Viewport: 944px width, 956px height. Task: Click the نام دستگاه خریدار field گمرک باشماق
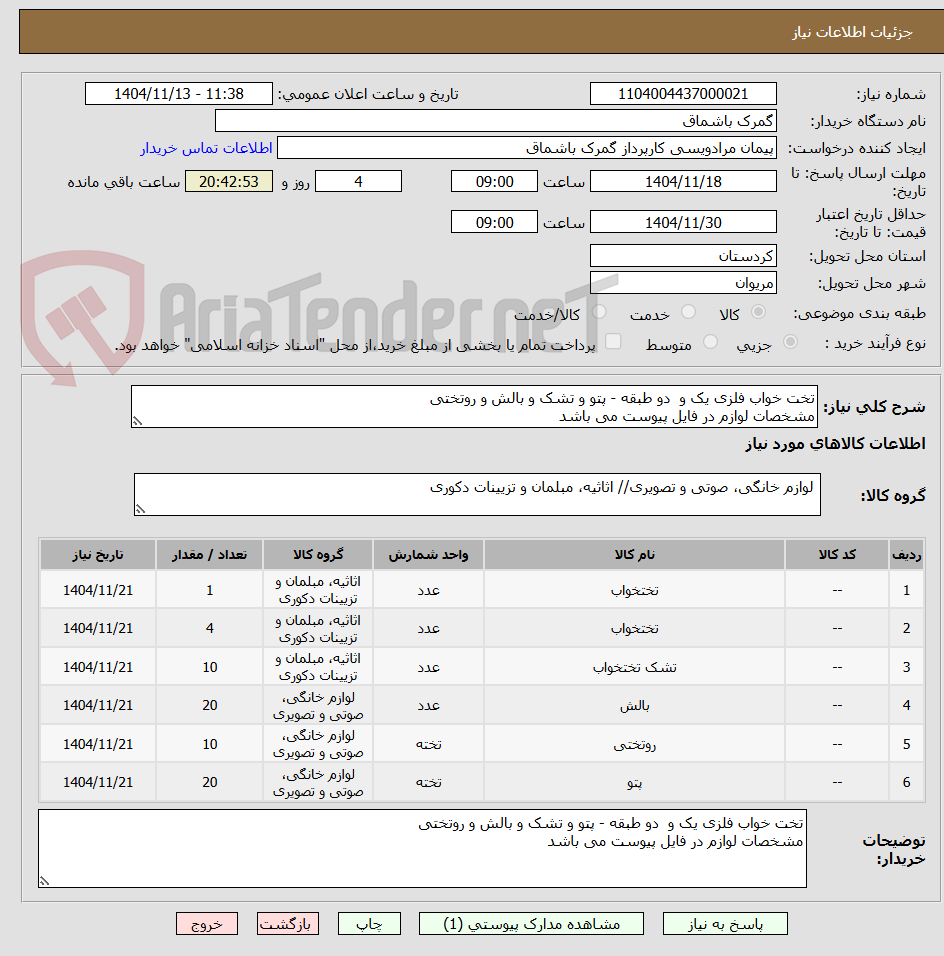(496, 121)
